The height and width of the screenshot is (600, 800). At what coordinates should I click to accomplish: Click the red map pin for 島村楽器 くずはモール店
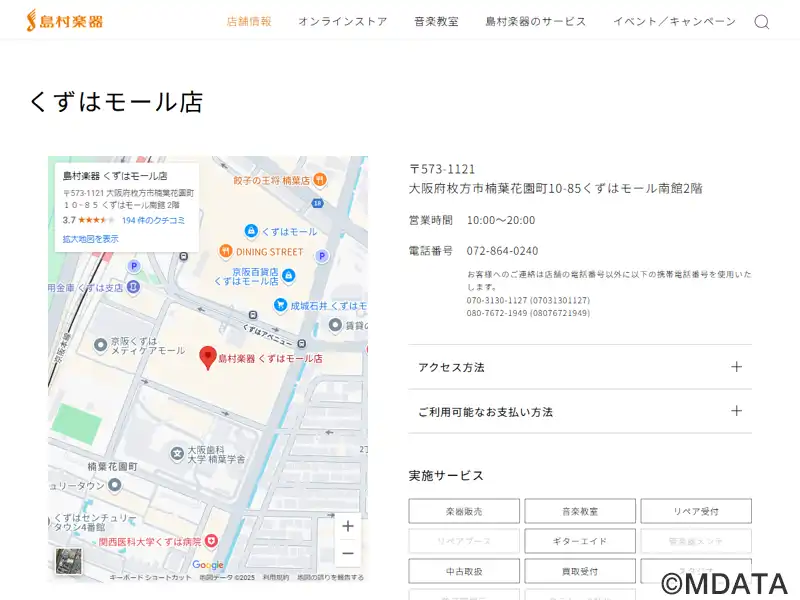click(x=208, y=358)
